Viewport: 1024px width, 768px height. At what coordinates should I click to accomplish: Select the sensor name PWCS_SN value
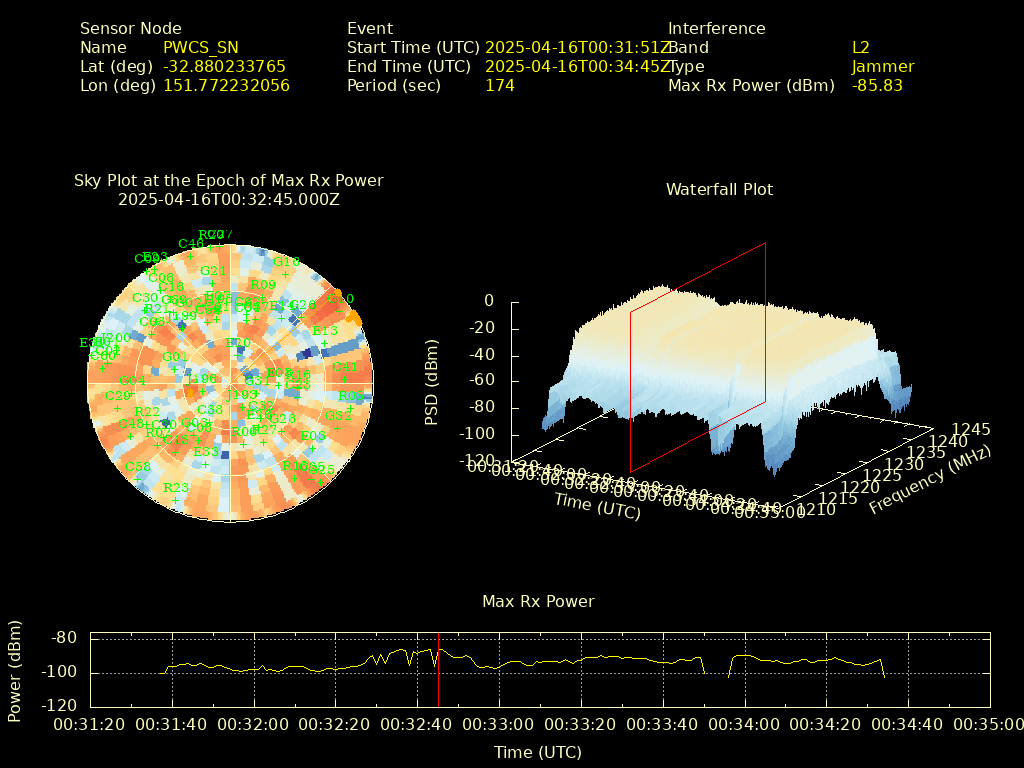[x=200, y=47]
